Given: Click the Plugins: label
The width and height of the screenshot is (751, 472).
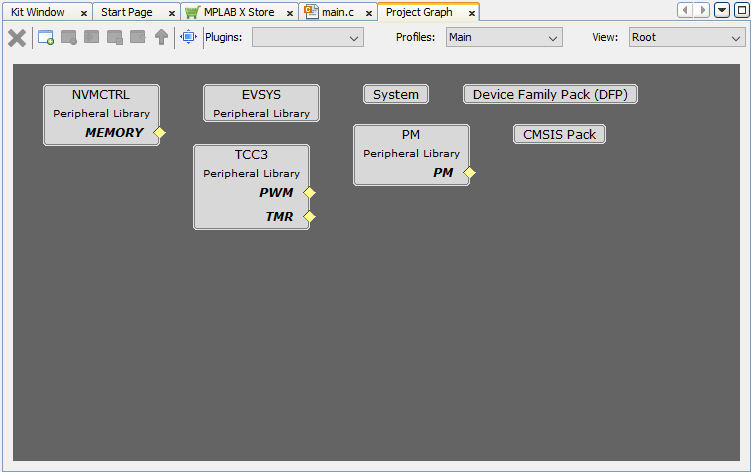Looking at the screenshot, I should (224, 37).
